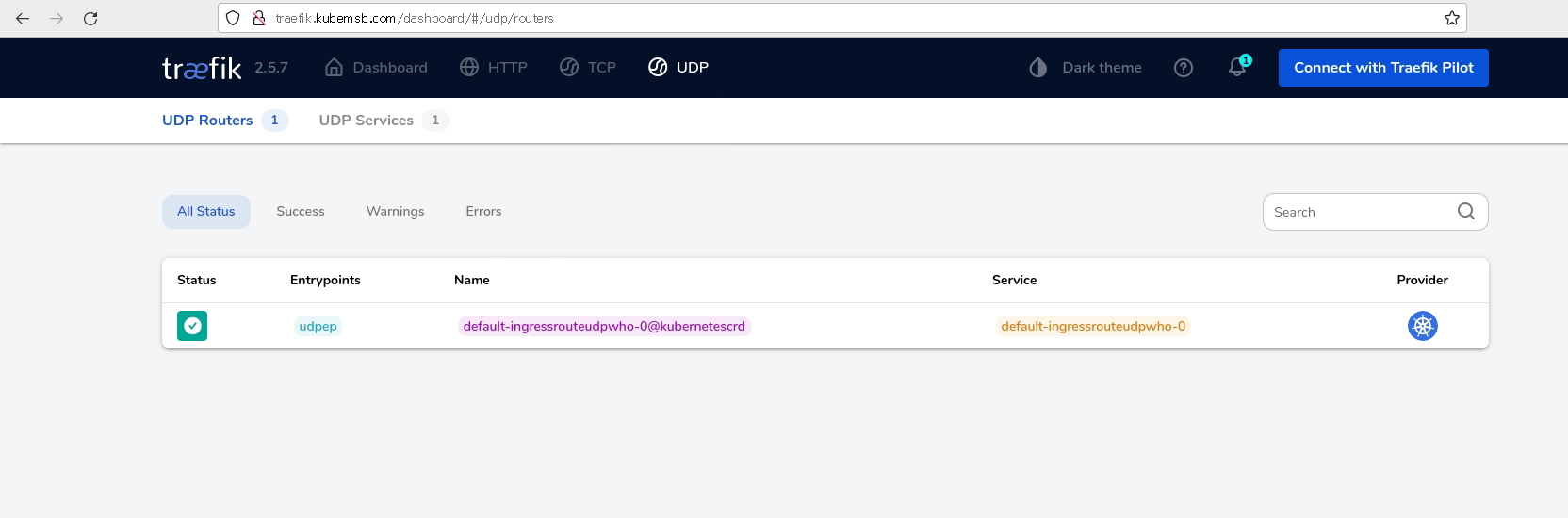This screenshot has height=518, width=1568.
Task: Filter routers by Warnings status
Action: pos(395,212)
